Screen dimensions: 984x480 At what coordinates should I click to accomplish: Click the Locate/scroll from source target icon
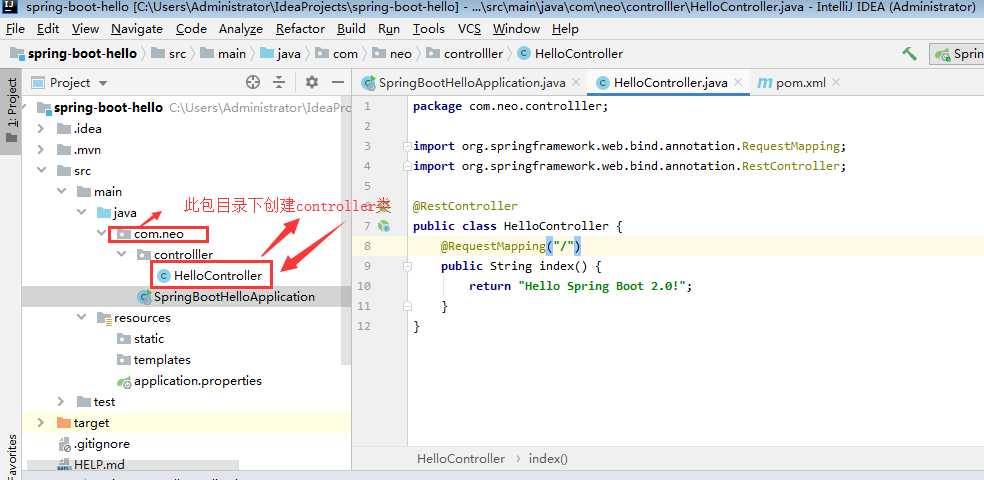point(253,82)
